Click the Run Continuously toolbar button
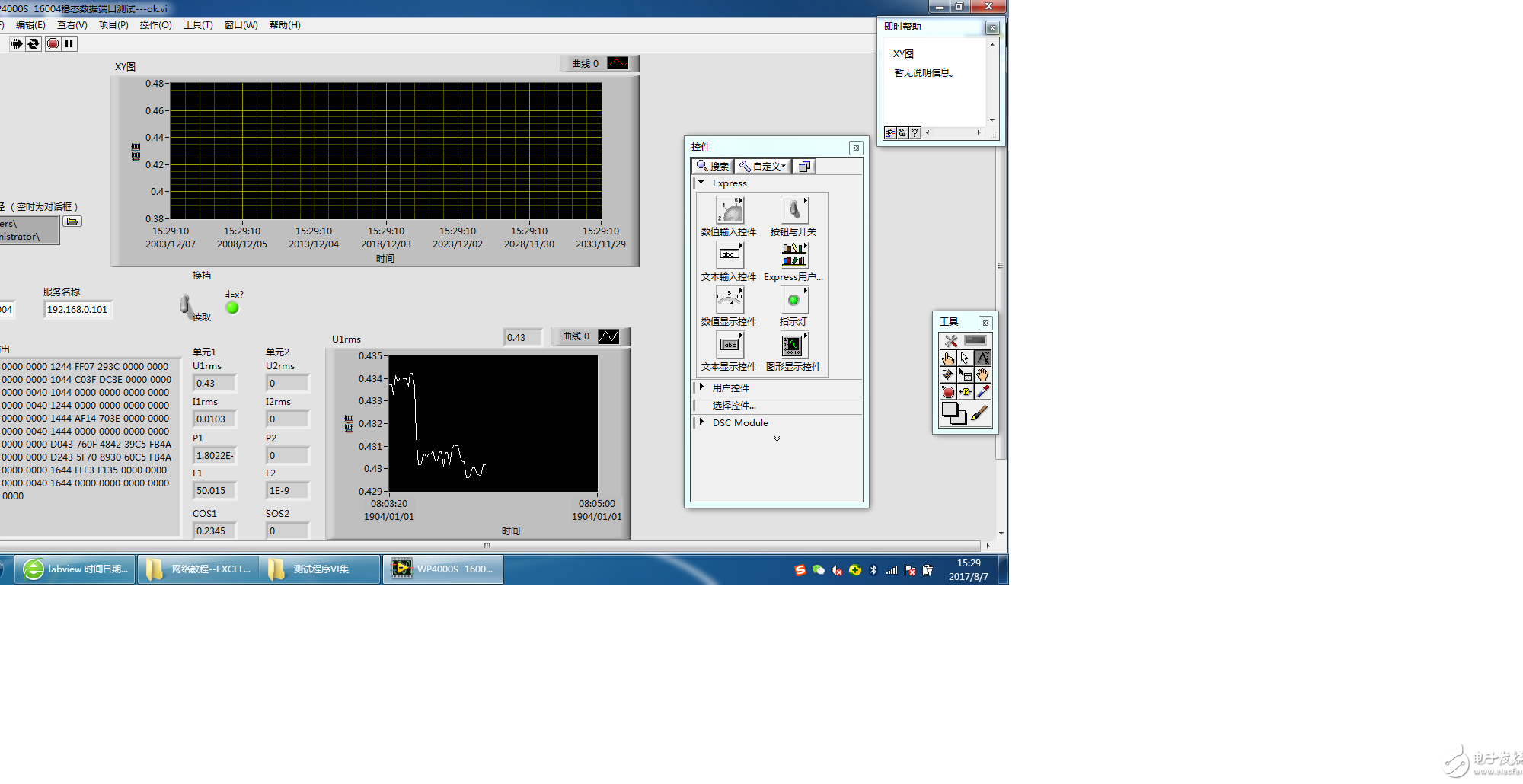This screenshot has height=784, width=1523. (x=34, y=44)
